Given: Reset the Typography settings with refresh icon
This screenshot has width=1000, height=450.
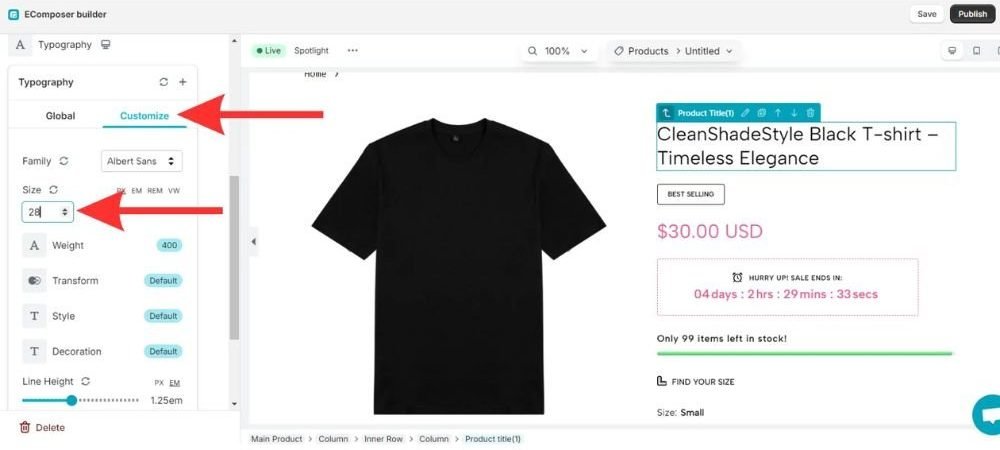Looking at the screenshot, I should click(x=164, y=82).
